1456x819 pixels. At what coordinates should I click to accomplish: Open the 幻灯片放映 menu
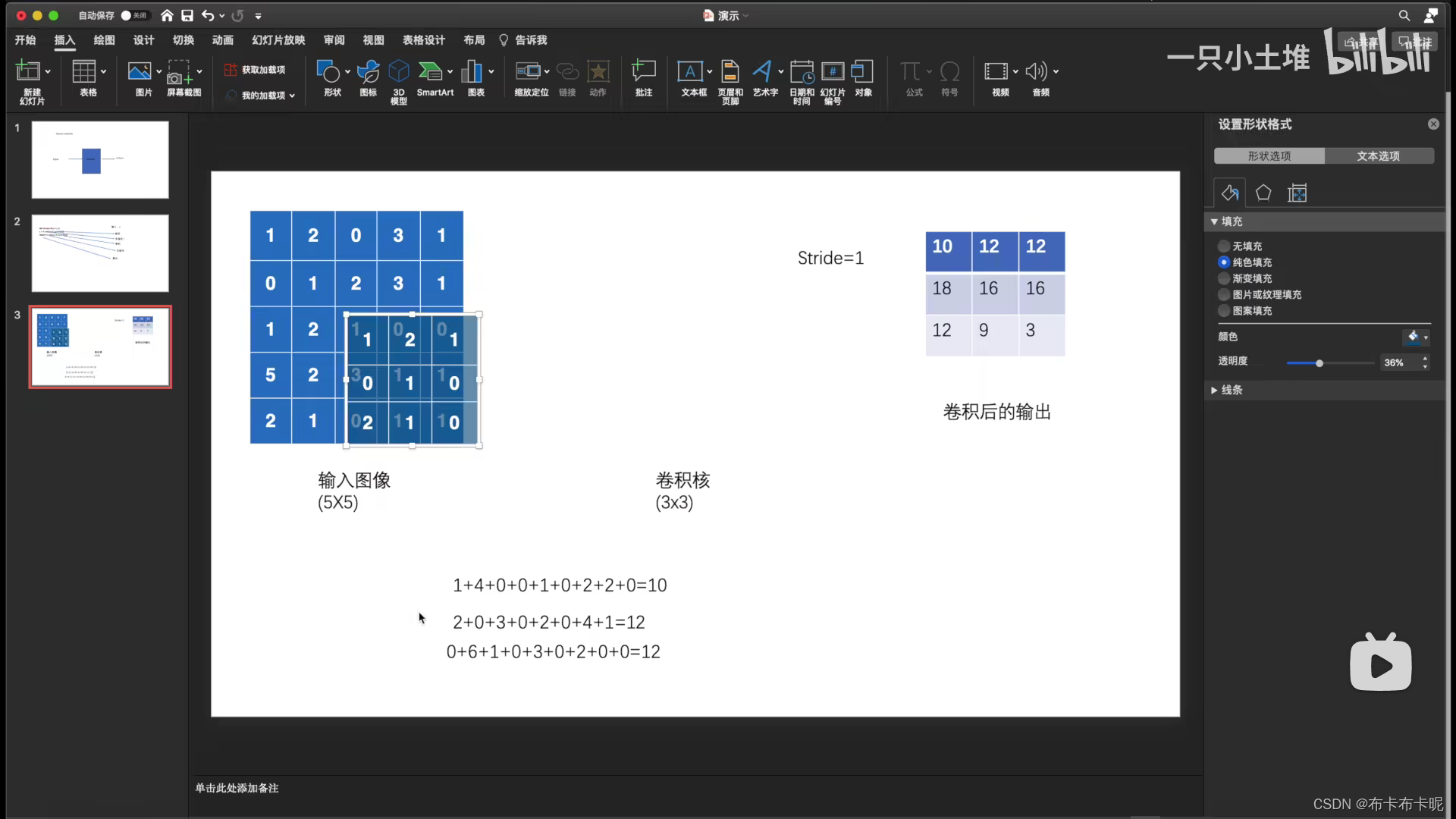(x=278, y=40)
